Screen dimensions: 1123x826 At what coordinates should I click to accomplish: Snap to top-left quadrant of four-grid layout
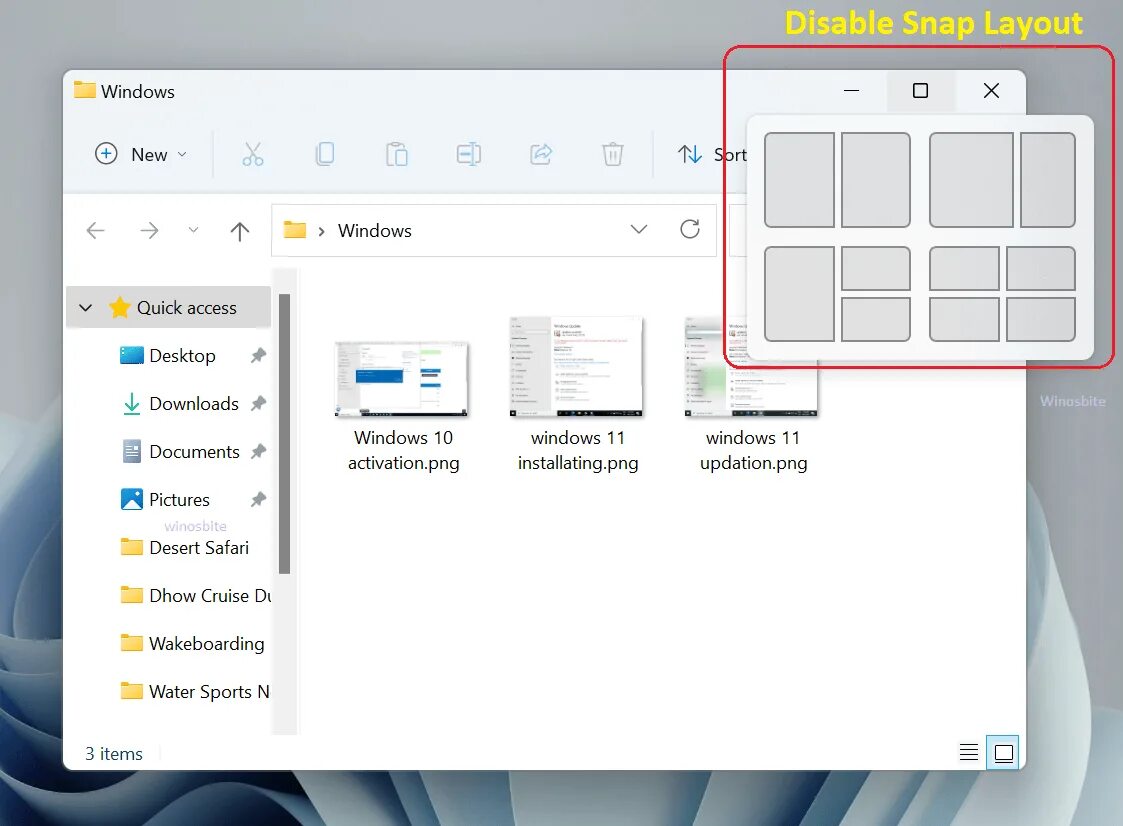[964, 269]
